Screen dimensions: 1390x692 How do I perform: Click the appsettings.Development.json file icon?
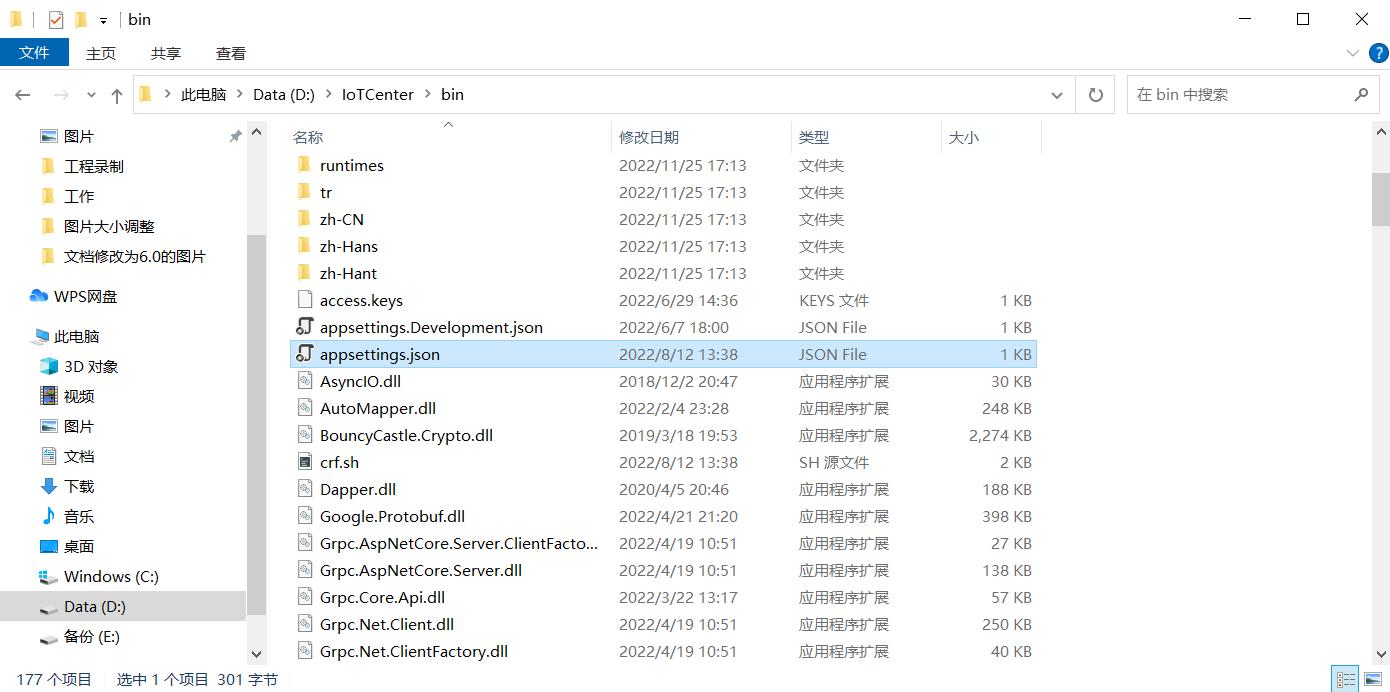coord(305,326)
